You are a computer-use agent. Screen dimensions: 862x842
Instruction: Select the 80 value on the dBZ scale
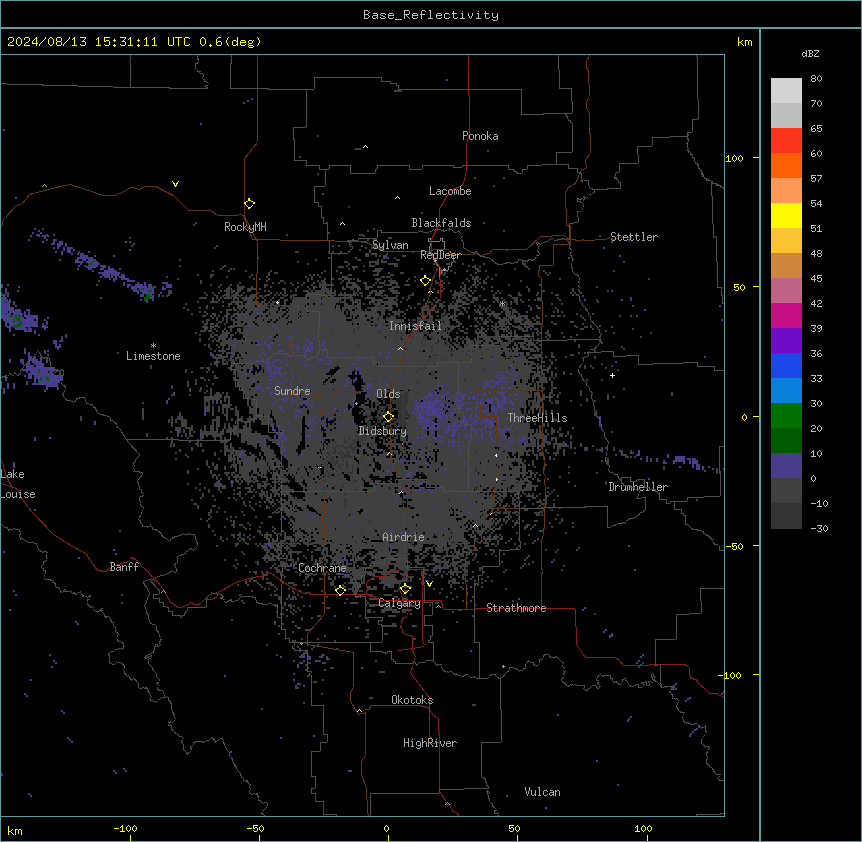point(816,79)
